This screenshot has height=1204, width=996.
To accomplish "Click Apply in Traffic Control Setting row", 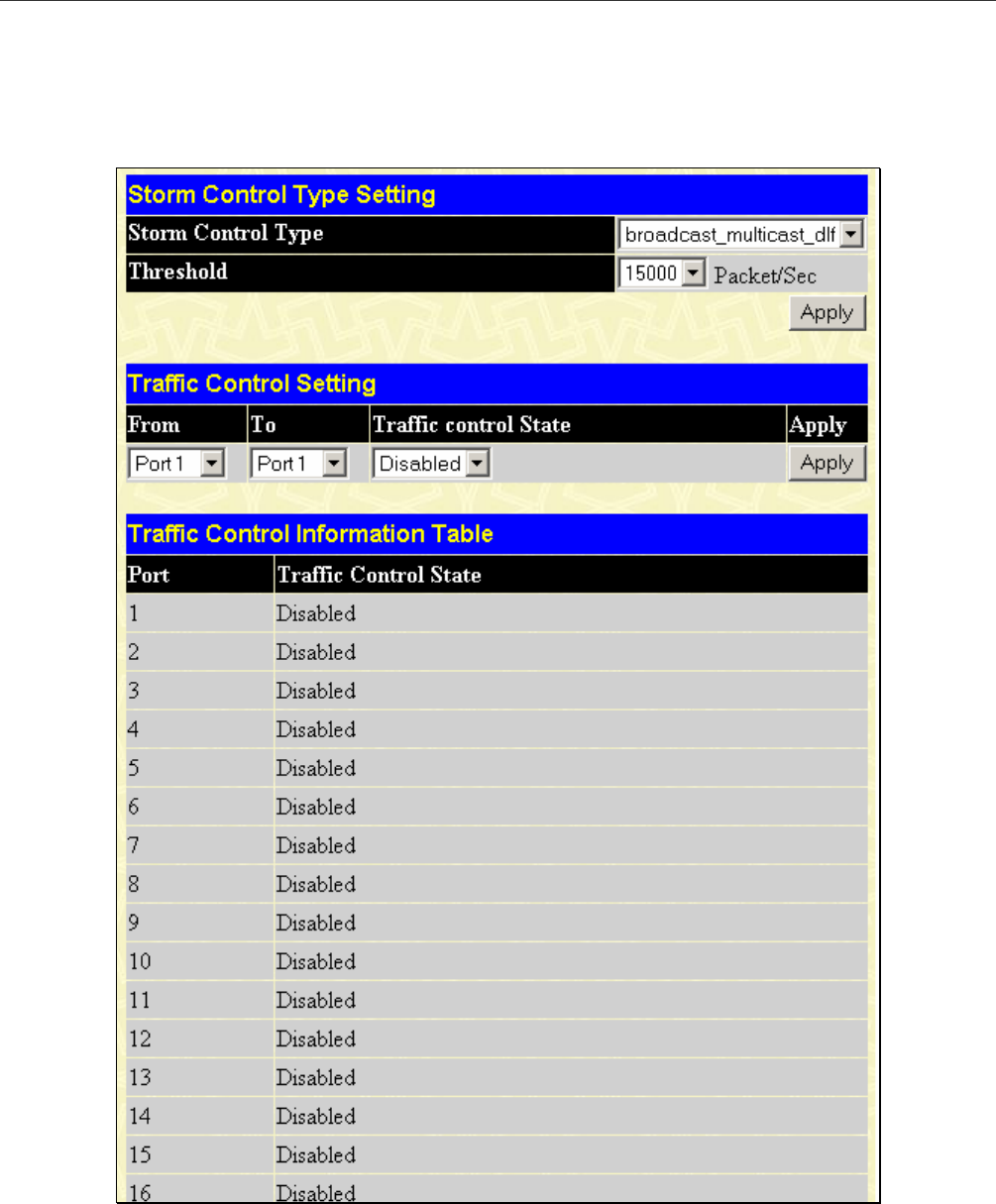I will pos(827,463).
